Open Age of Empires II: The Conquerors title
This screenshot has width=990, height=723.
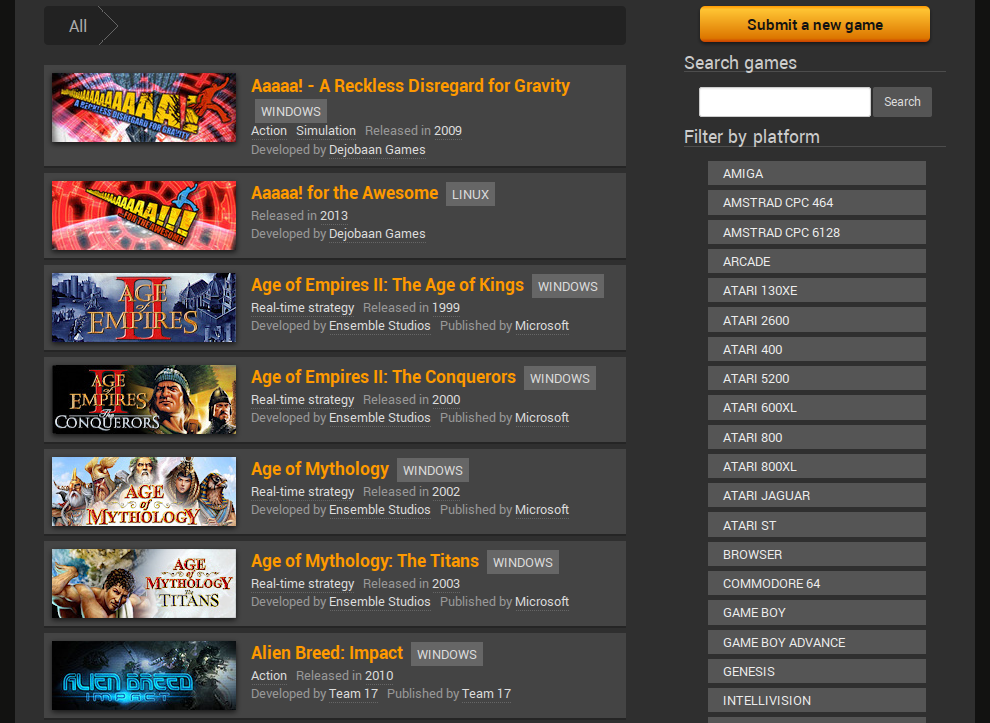[383, 377]
